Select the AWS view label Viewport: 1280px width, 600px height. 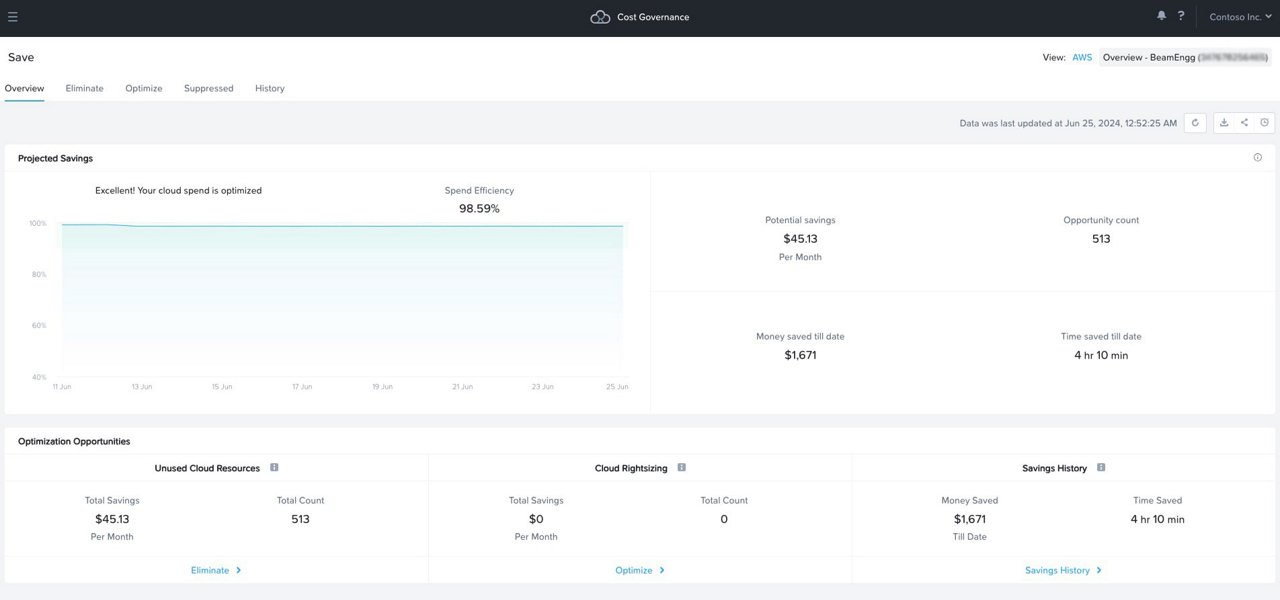pos(1081,57)
